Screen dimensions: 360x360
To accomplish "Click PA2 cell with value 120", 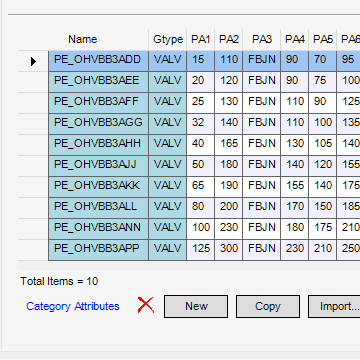I will (229, 82).
